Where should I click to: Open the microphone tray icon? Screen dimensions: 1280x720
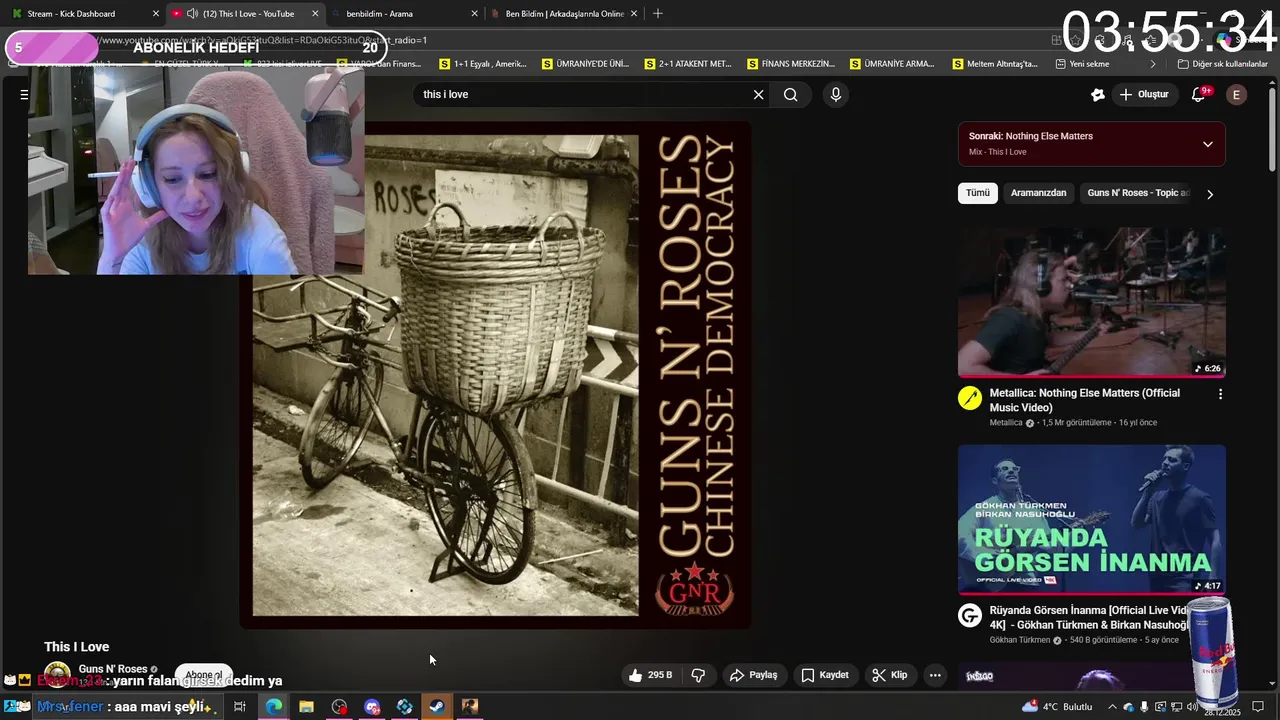[1144, 707]
